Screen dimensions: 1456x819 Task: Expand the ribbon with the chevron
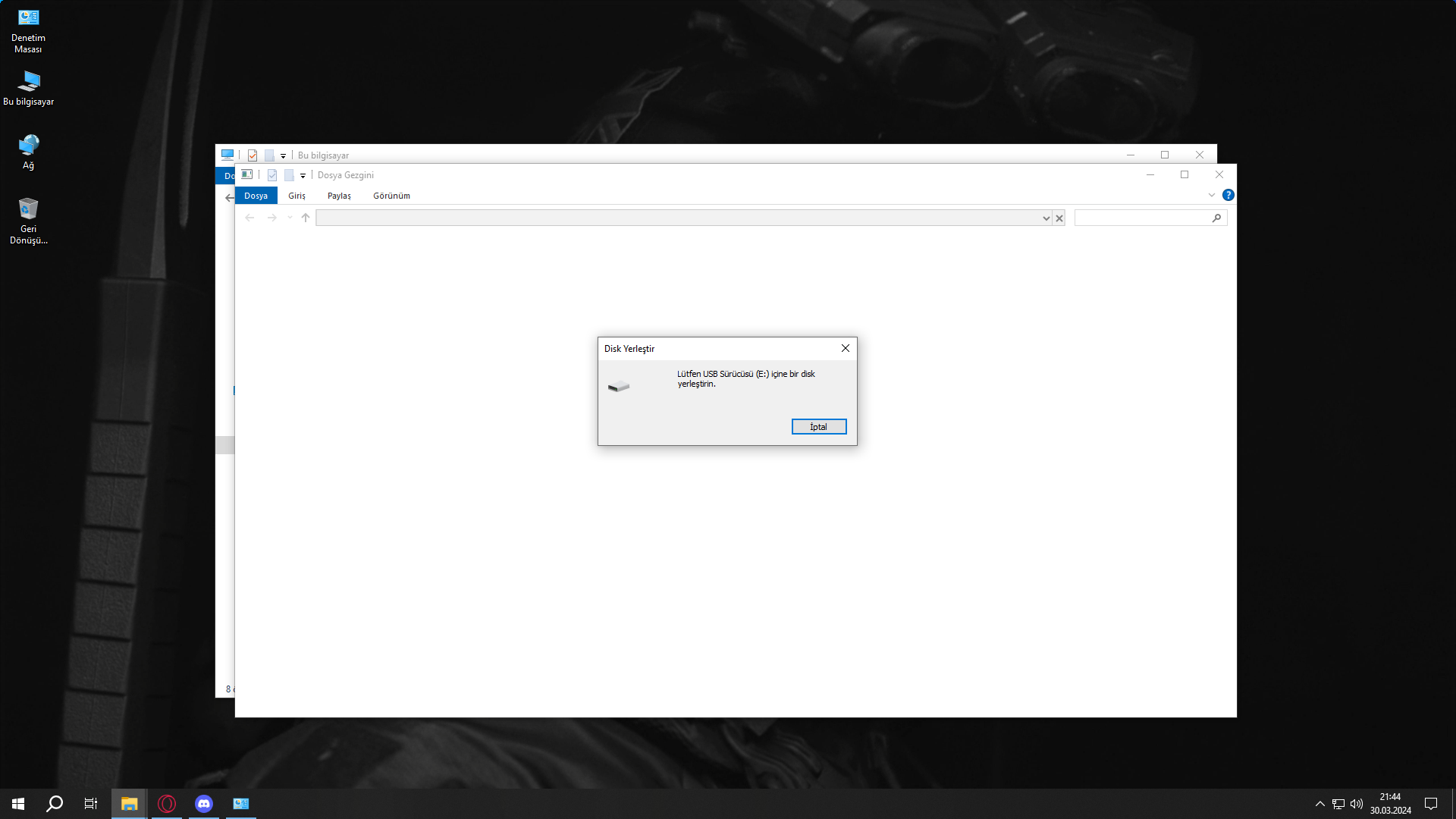coord(1211,195)
